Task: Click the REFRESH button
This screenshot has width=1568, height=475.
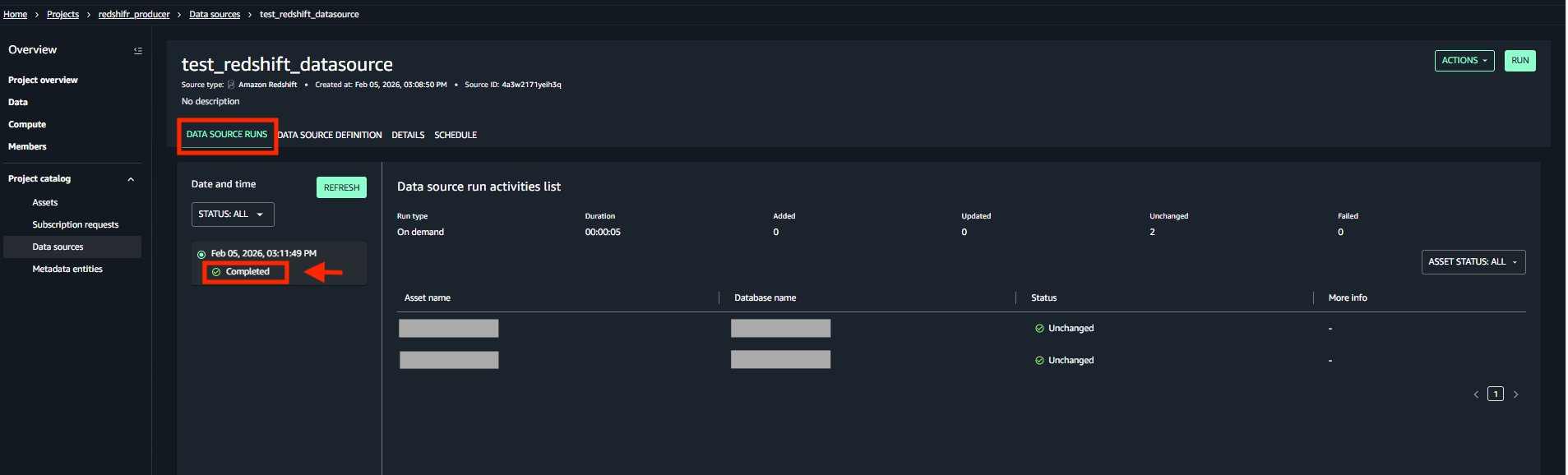Action: (x=341, y=187)
